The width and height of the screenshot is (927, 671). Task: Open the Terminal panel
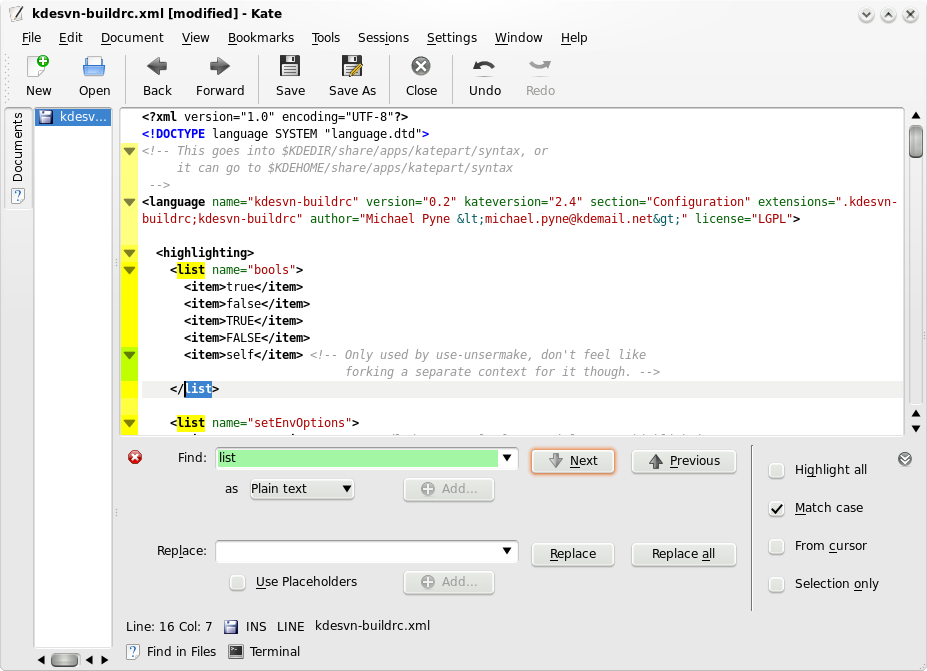[x=264, y=651]
